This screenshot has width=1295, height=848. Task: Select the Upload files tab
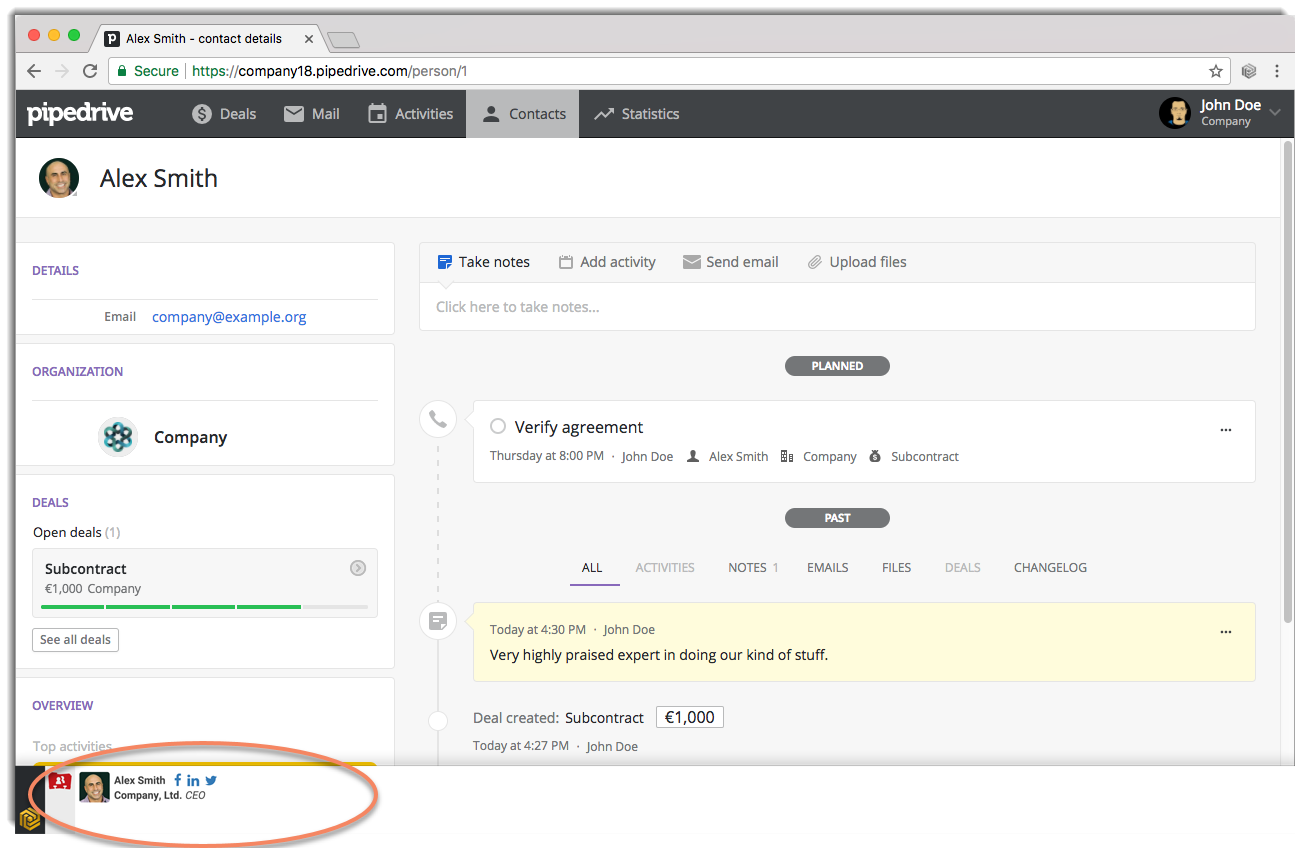click(x=858, y=262)
